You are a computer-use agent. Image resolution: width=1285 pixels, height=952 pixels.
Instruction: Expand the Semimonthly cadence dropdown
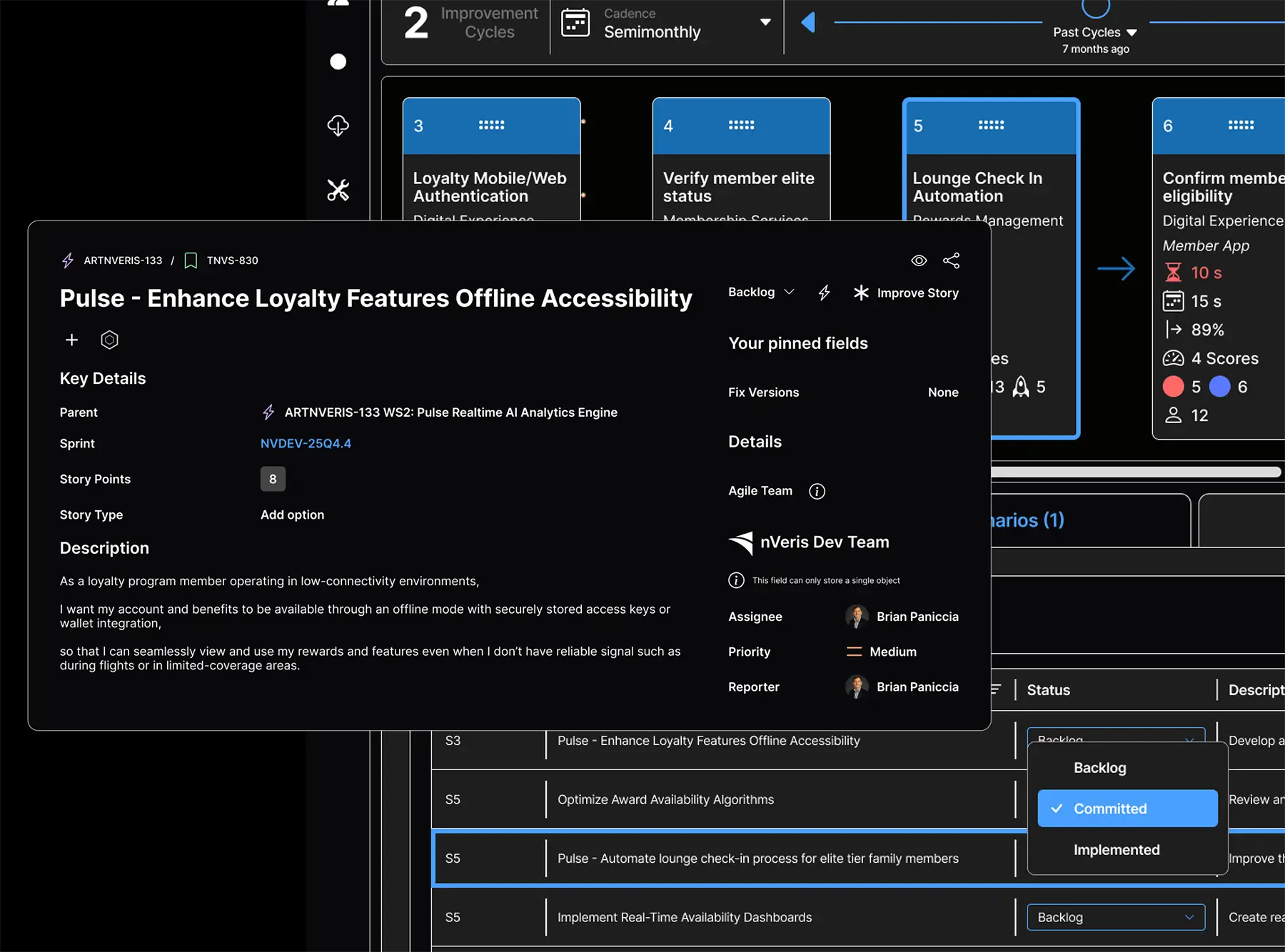click(x=765, y=22)
